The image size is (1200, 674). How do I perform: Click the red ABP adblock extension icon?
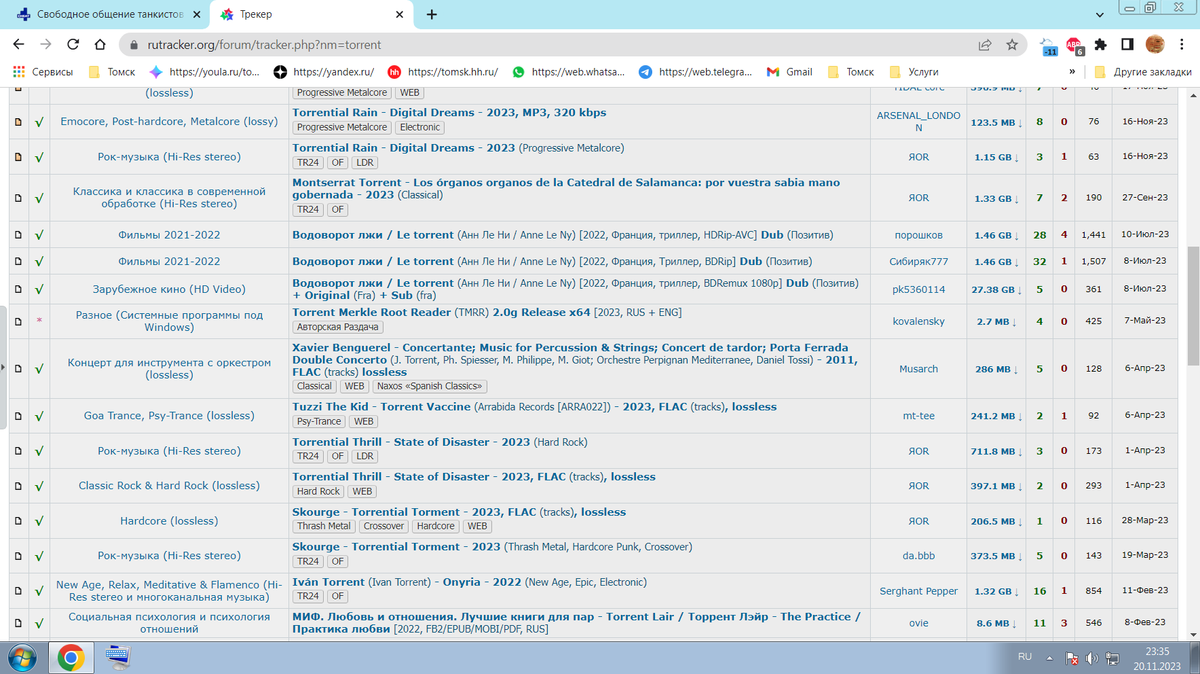point(1074,45)
